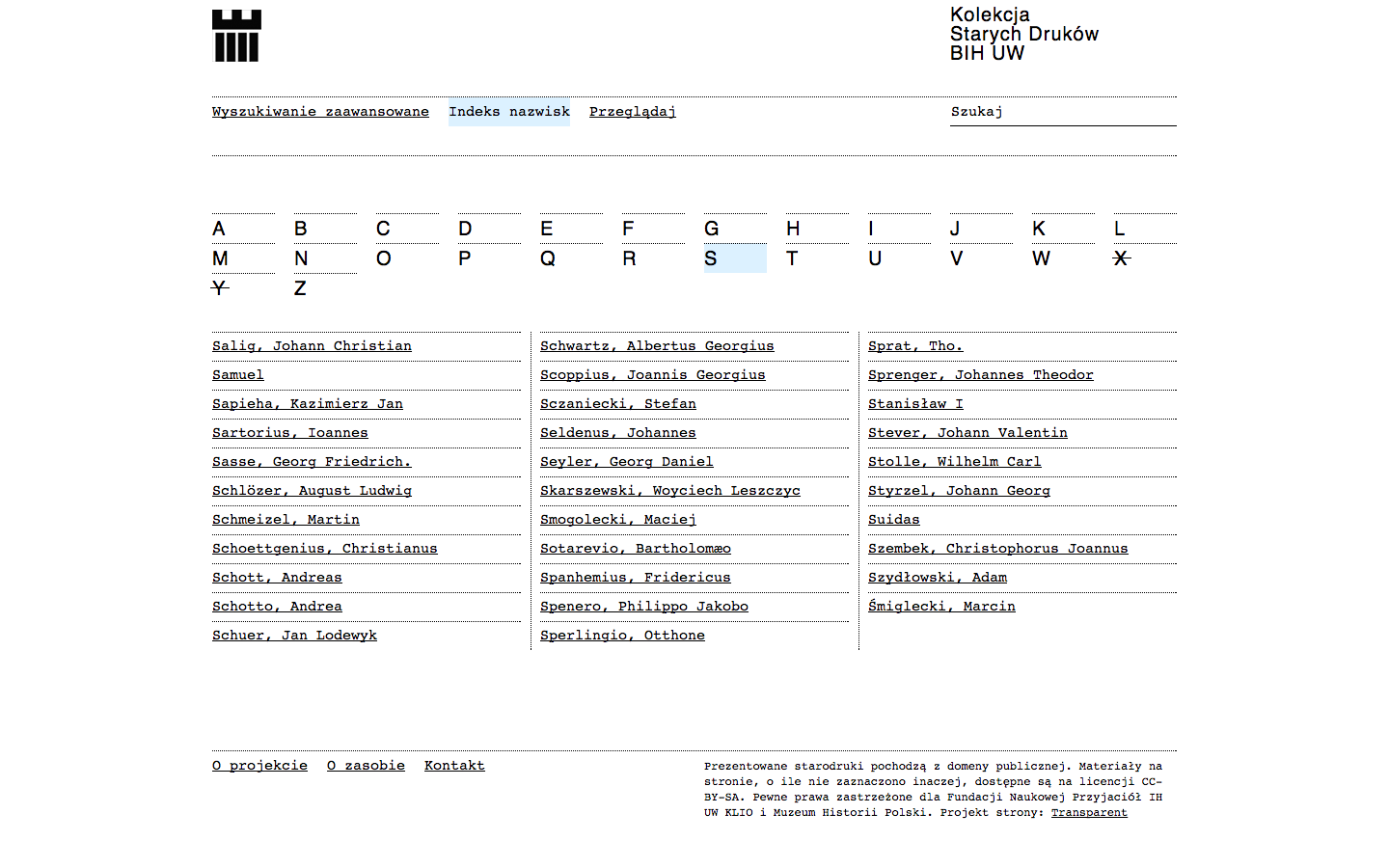Open the O projekcie page

(x=259, y=765)
